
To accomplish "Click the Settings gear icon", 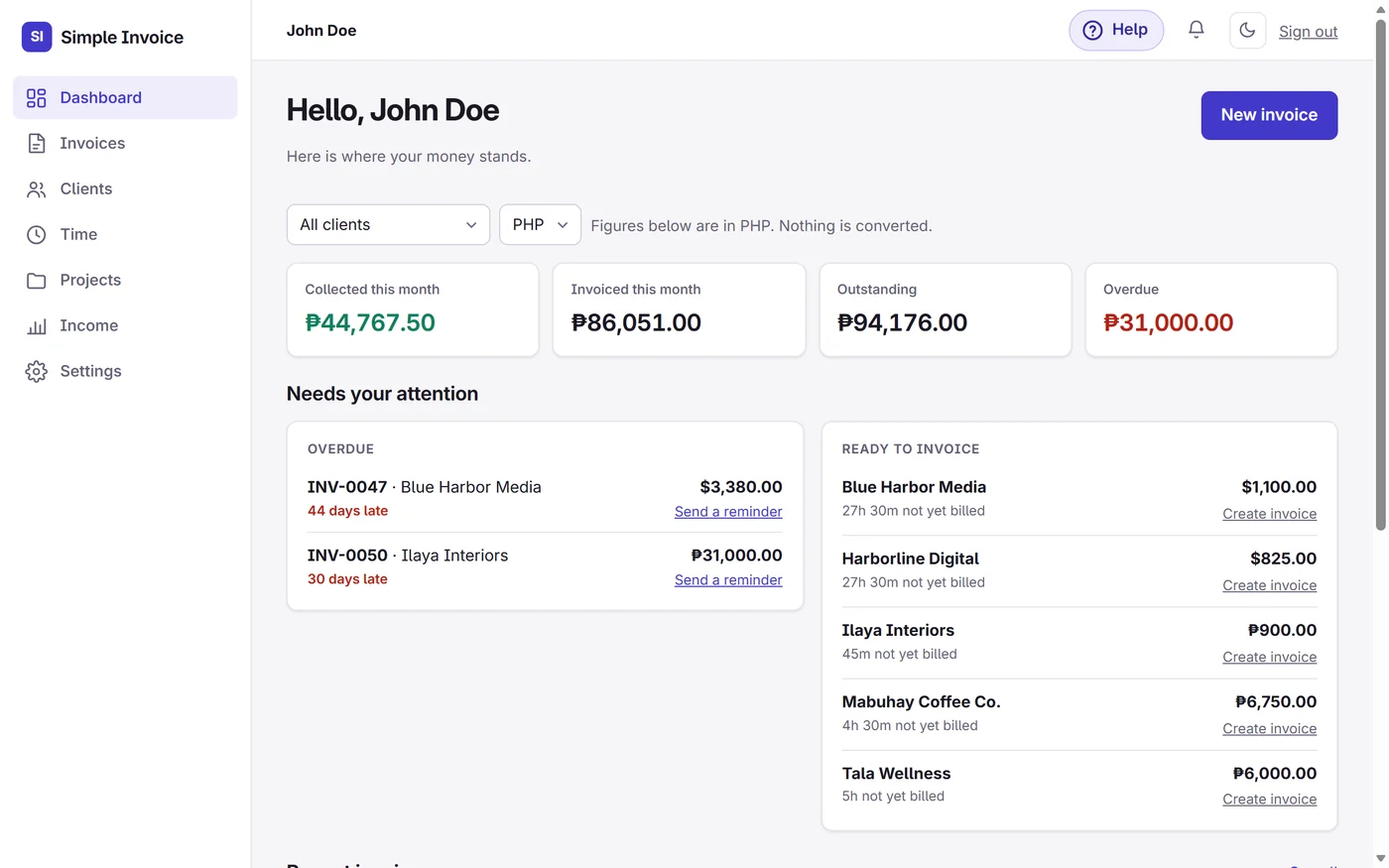I will click(37, 371).
